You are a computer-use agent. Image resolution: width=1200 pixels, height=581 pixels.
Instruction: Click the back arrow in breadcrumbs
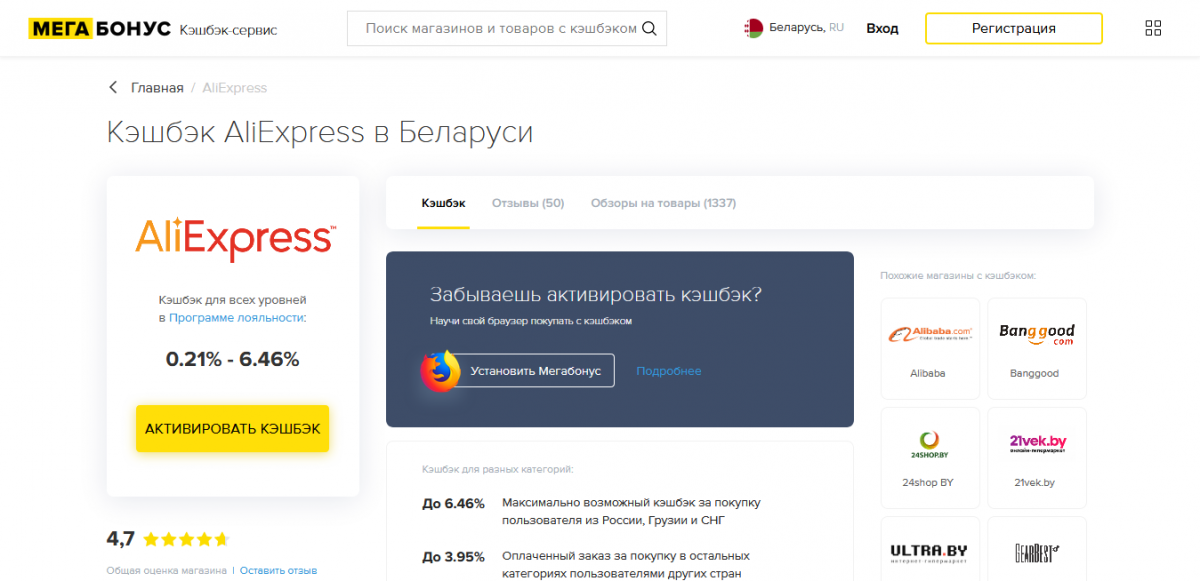click(113, 88)
